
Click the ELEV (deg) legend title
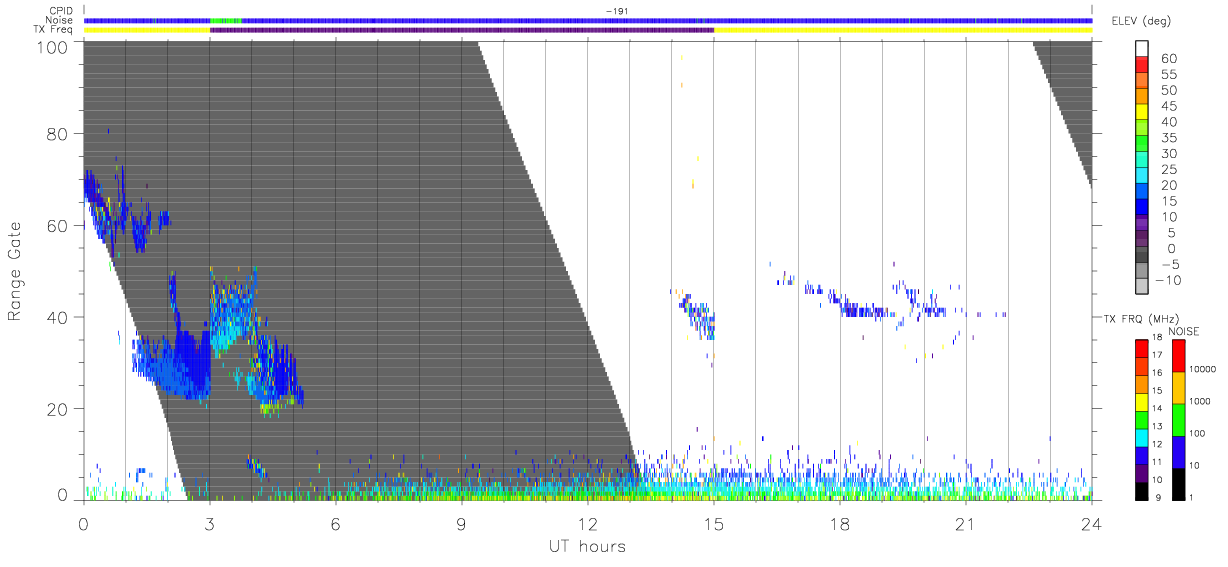1141,20
